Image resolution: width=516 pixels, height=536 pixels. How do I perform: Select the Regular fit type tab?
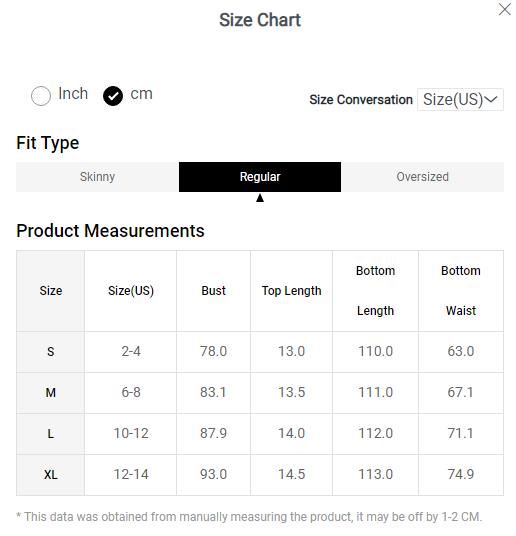tap(260, 177)
